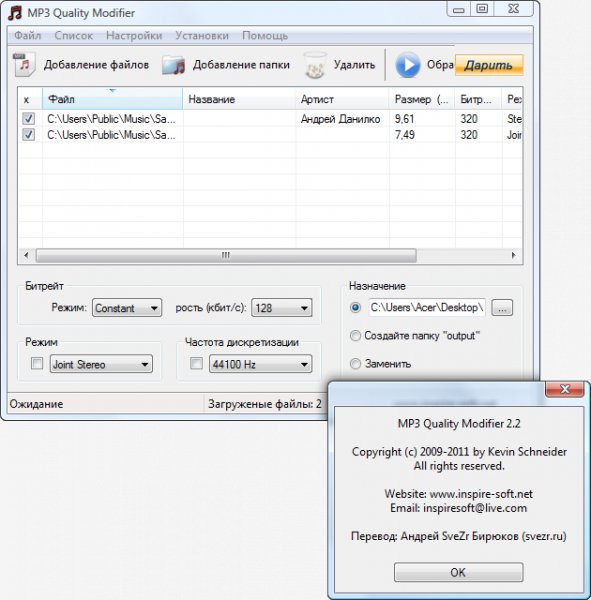Click the Add files music-note icon
Image resolution: width=591 pixels, height=600 pixels.
pos(24,64)
